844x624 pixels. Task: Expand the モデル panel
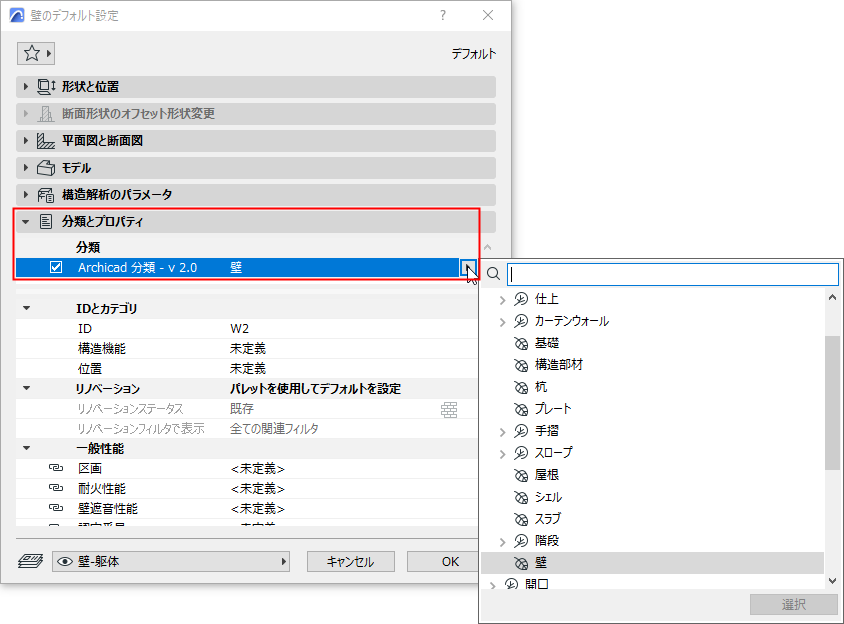25,167
